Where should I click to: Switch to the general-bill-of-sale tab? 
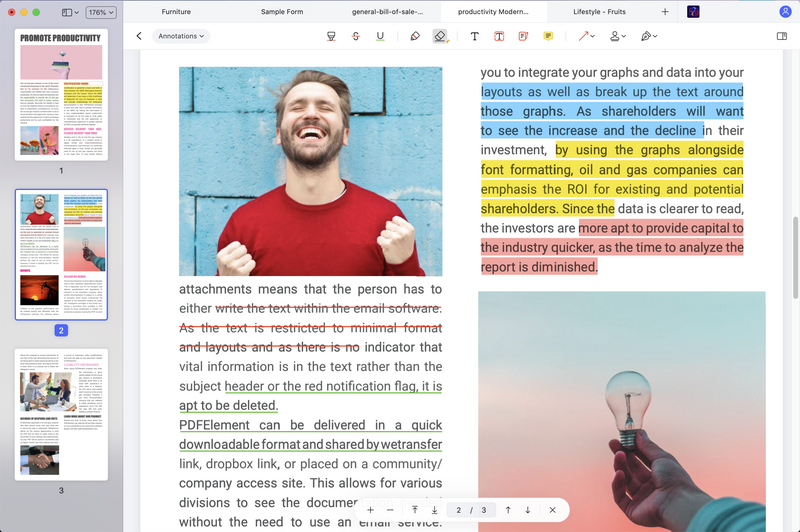[387, 12]
